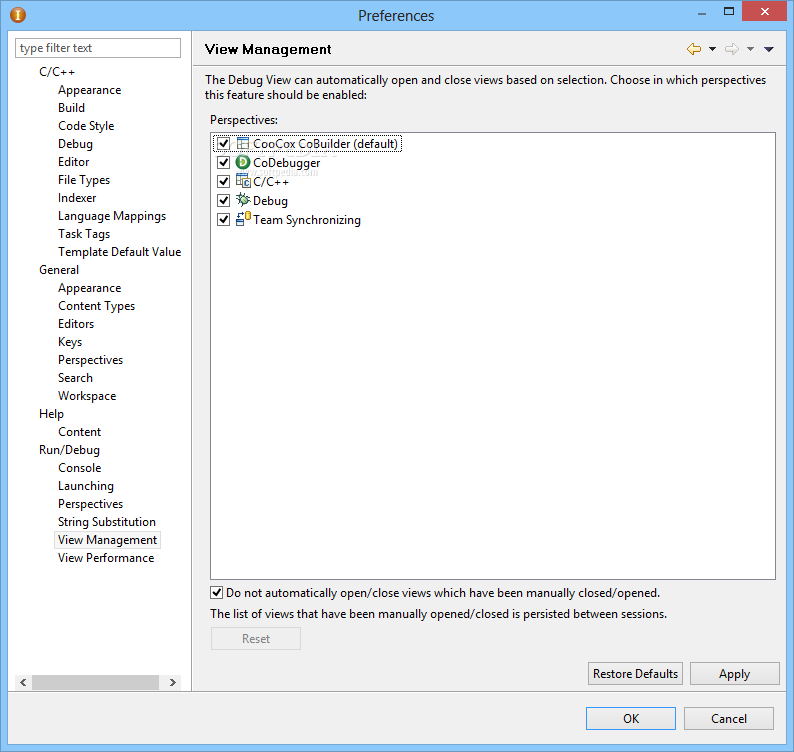The width and height of the screenshot is (794, 752).
Task: Select Launching preferences page
Action: pyautogui.click(x=86, y=486)
